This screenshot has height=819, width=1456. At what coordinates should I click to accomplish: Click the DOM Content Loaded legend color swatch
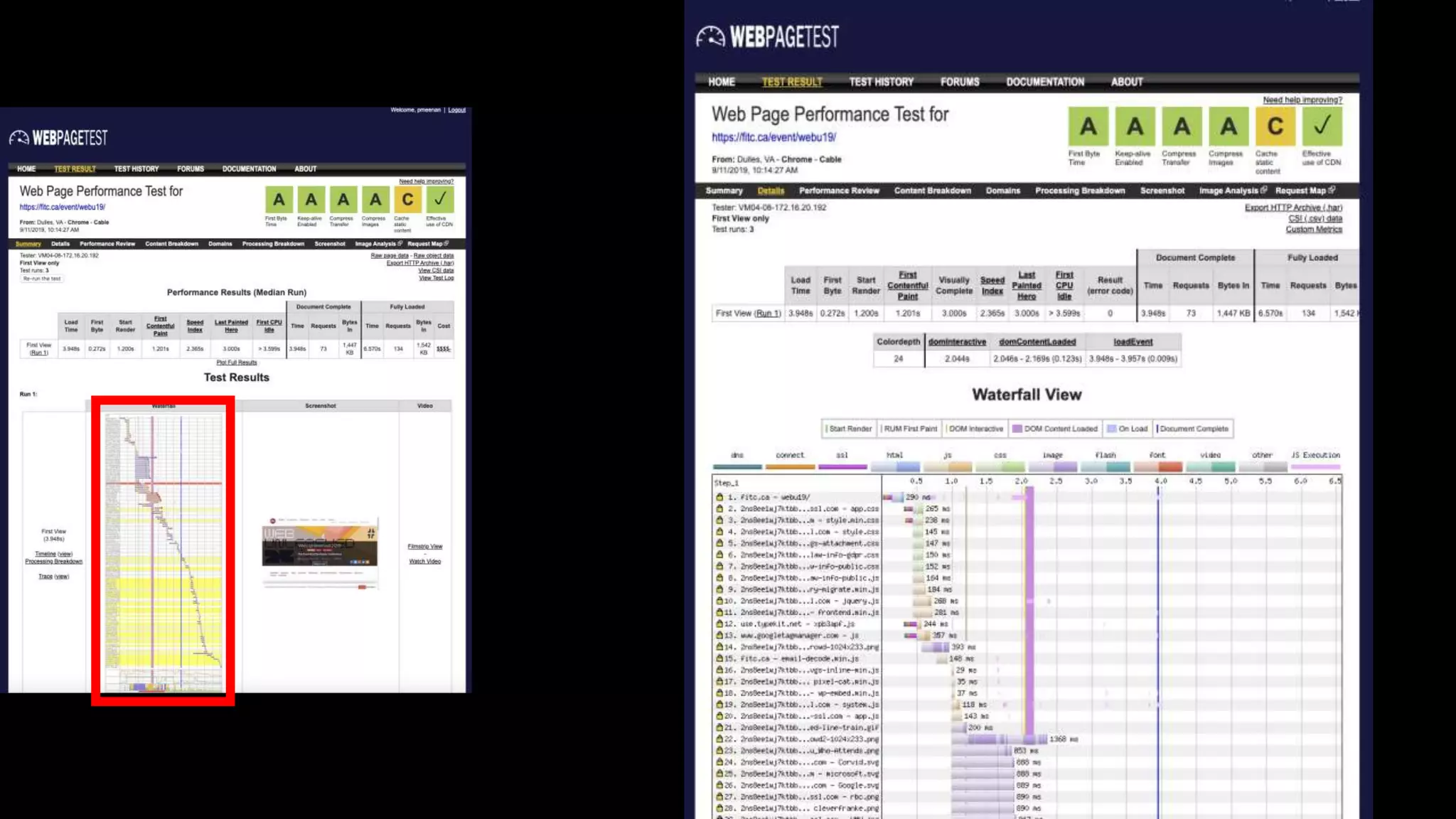click(1017, 429)
